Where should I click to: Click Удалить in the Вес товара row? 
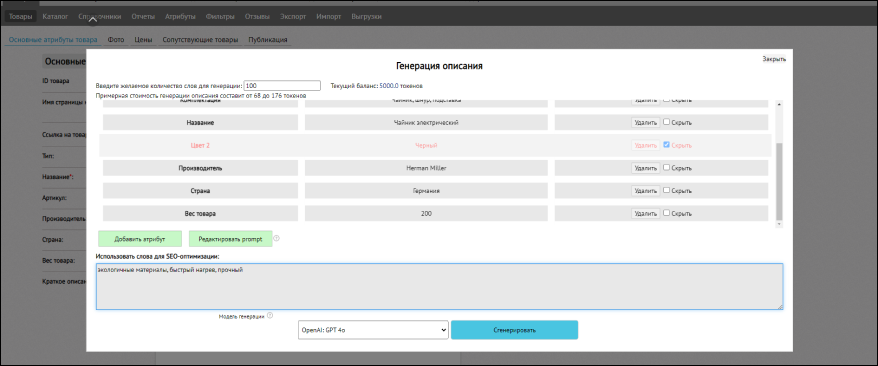pos(645,213)
